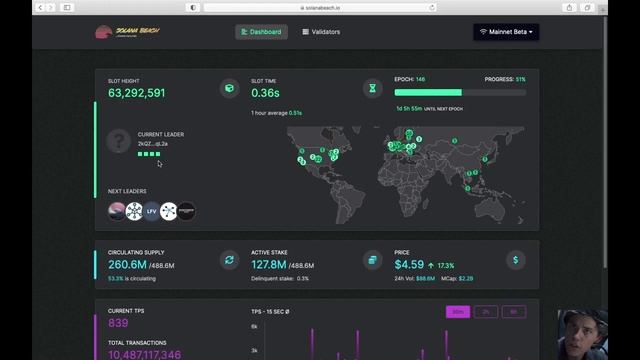Select the 2h TPS chart range
The image size is (640, 360).
point(486,312)
